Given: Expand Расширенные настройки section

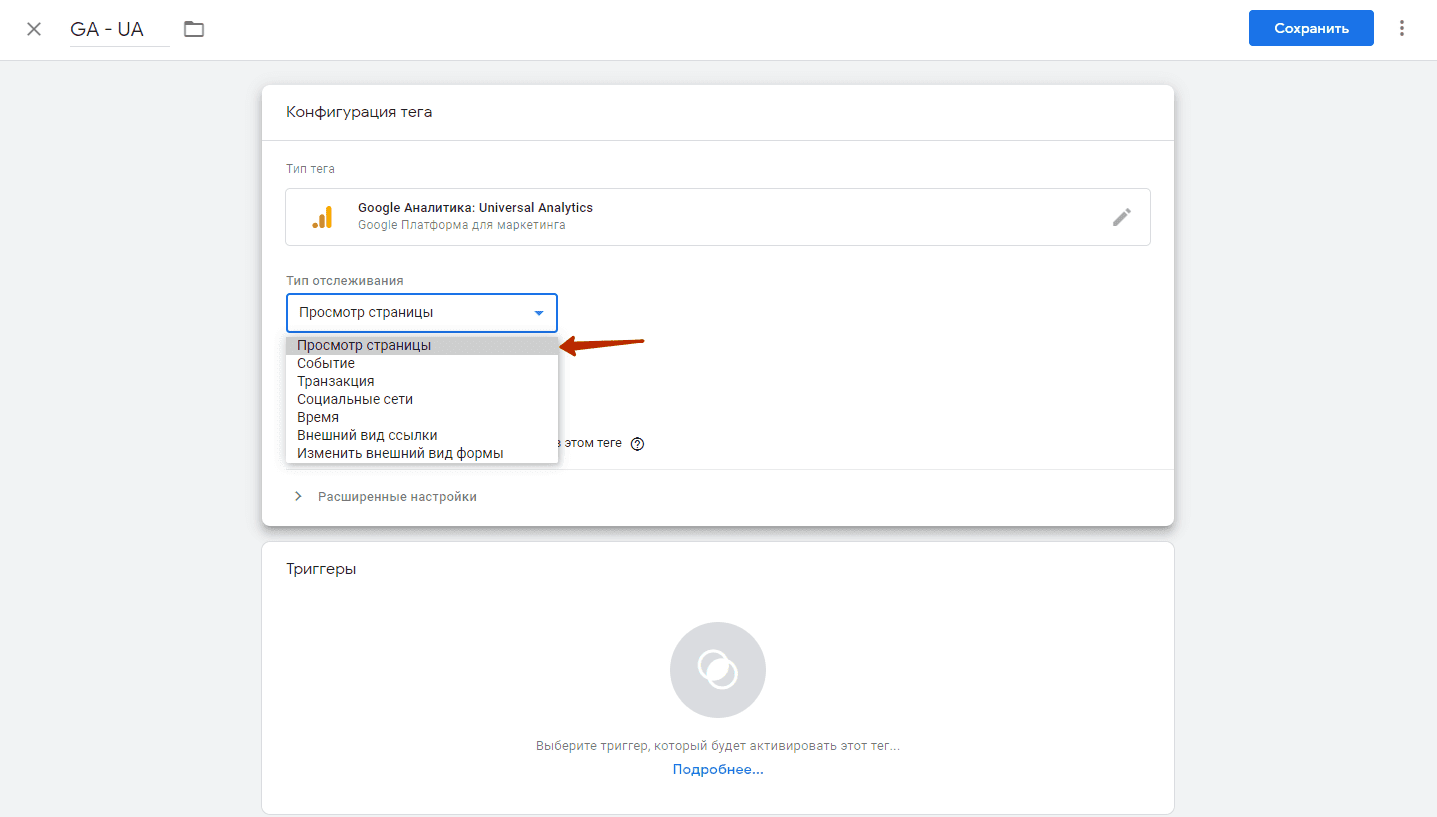Looking at the screenshot, I should (385, 497).
